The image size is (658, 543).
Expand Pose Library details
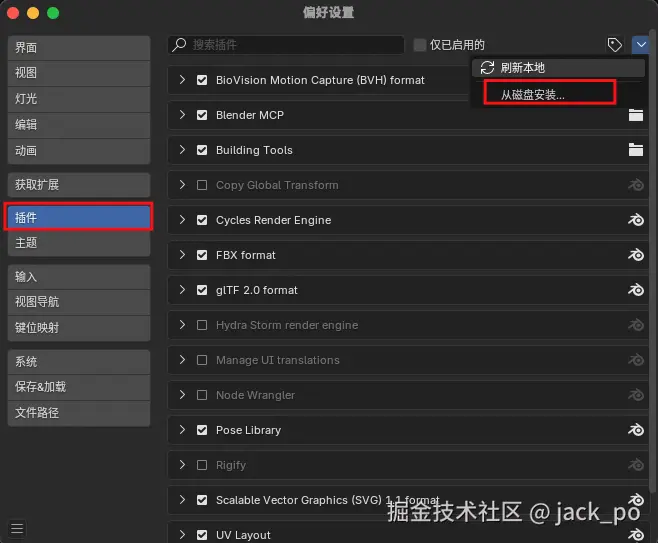pos(182,429)
